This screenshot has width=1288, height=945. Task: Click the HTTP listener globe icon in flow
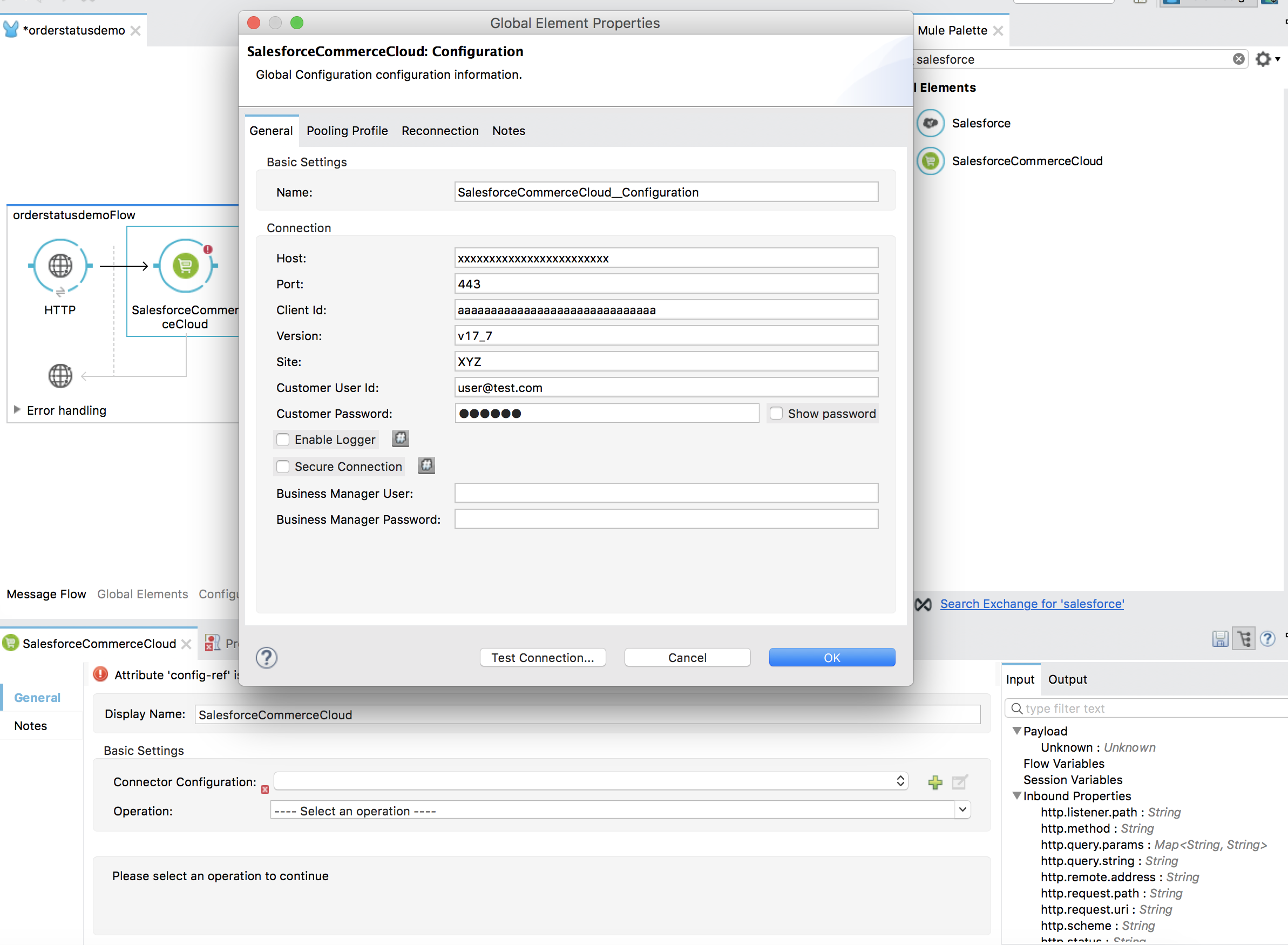[x=60, y=266]
